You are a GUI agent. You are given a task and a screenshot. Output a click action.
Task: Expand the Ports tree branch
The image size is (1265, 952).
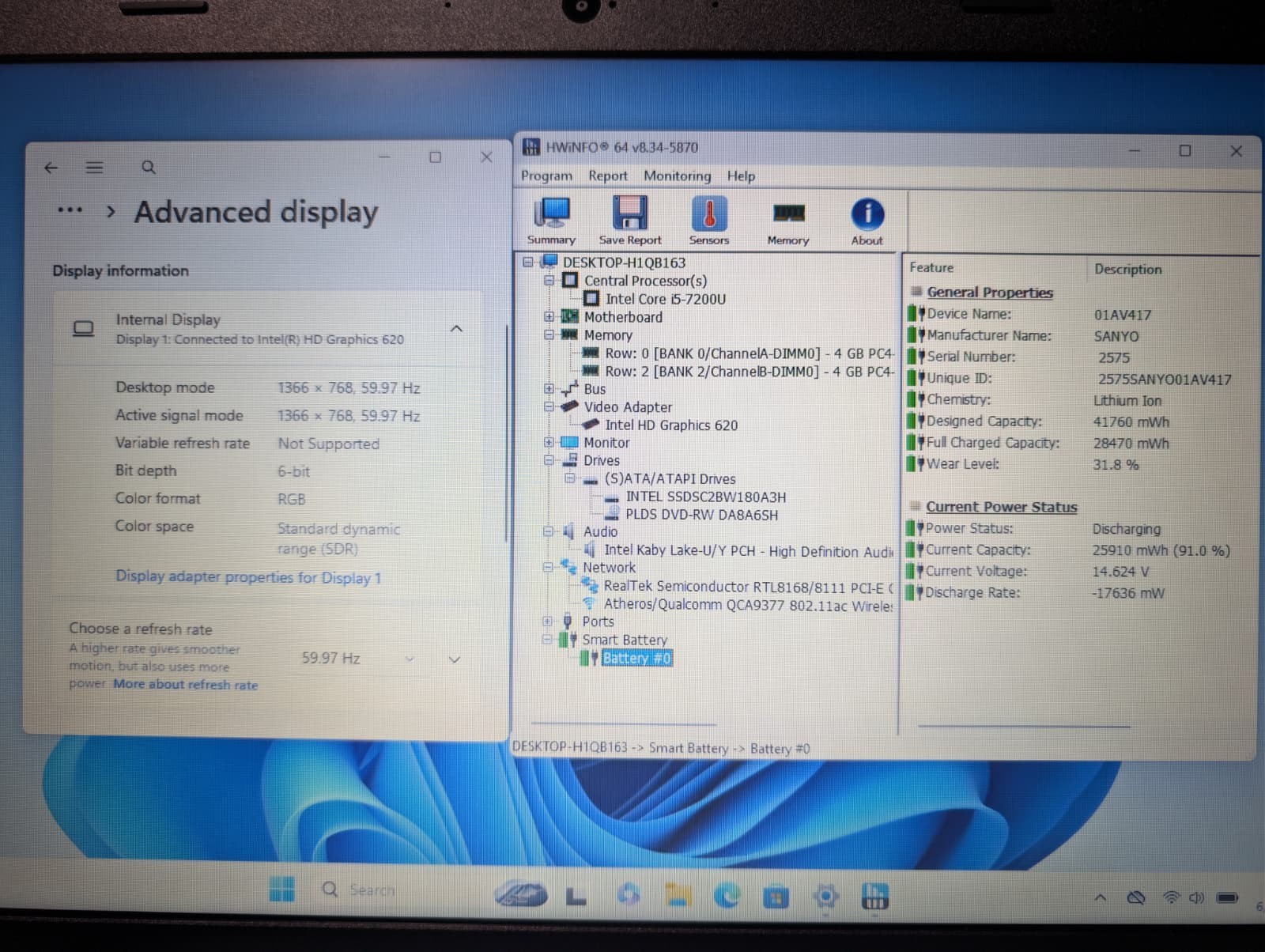(548, 621)
